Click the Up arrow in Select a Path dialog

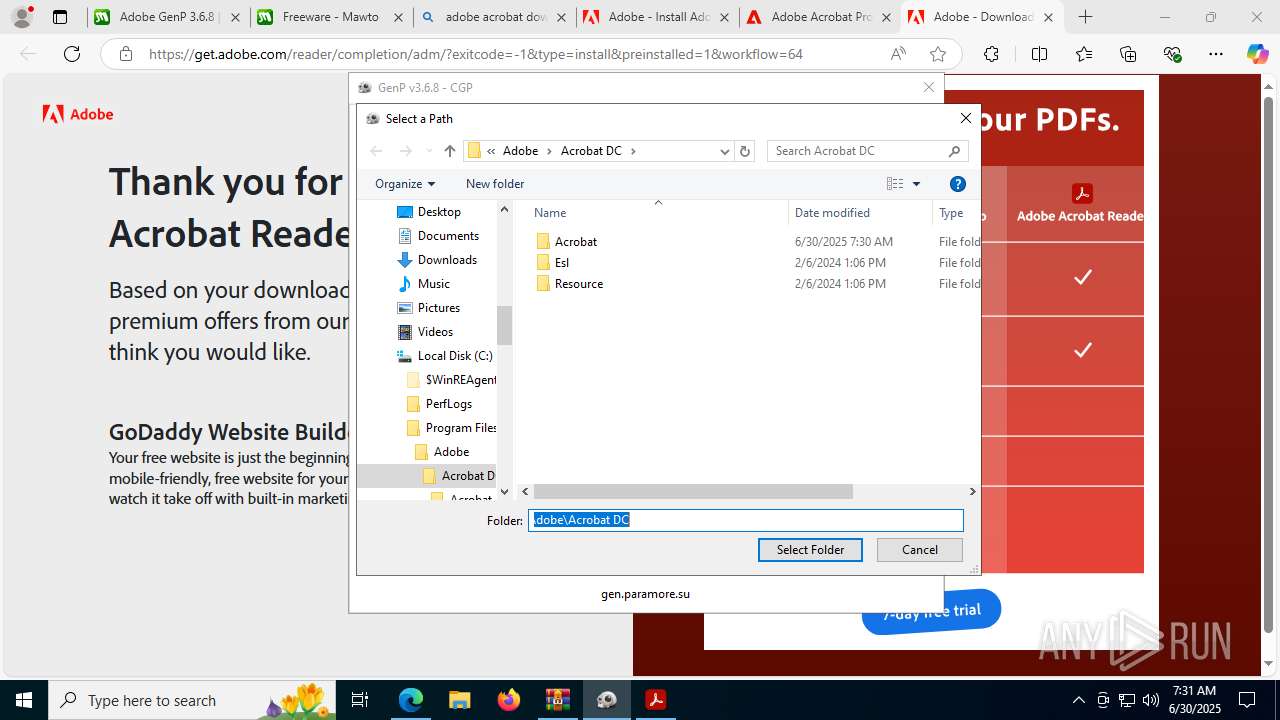[450, 151]
